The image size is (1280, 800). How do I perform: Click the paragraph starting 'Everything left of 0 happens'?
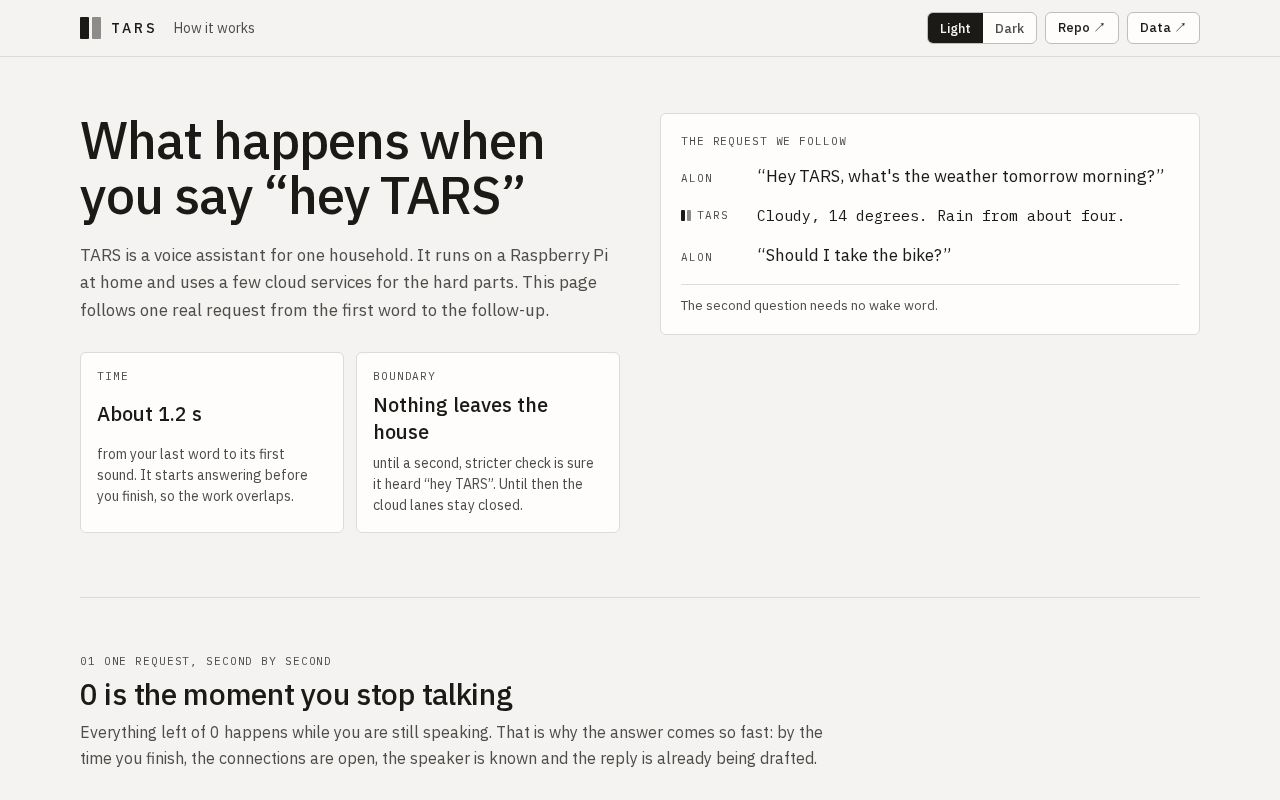coord(451,745)
